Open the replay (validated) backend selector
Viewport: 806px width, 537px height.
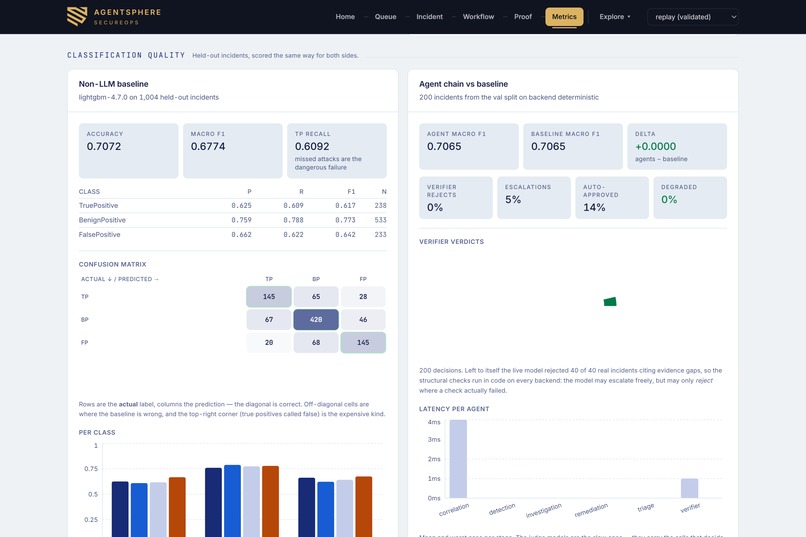click(x=693, y=17)
